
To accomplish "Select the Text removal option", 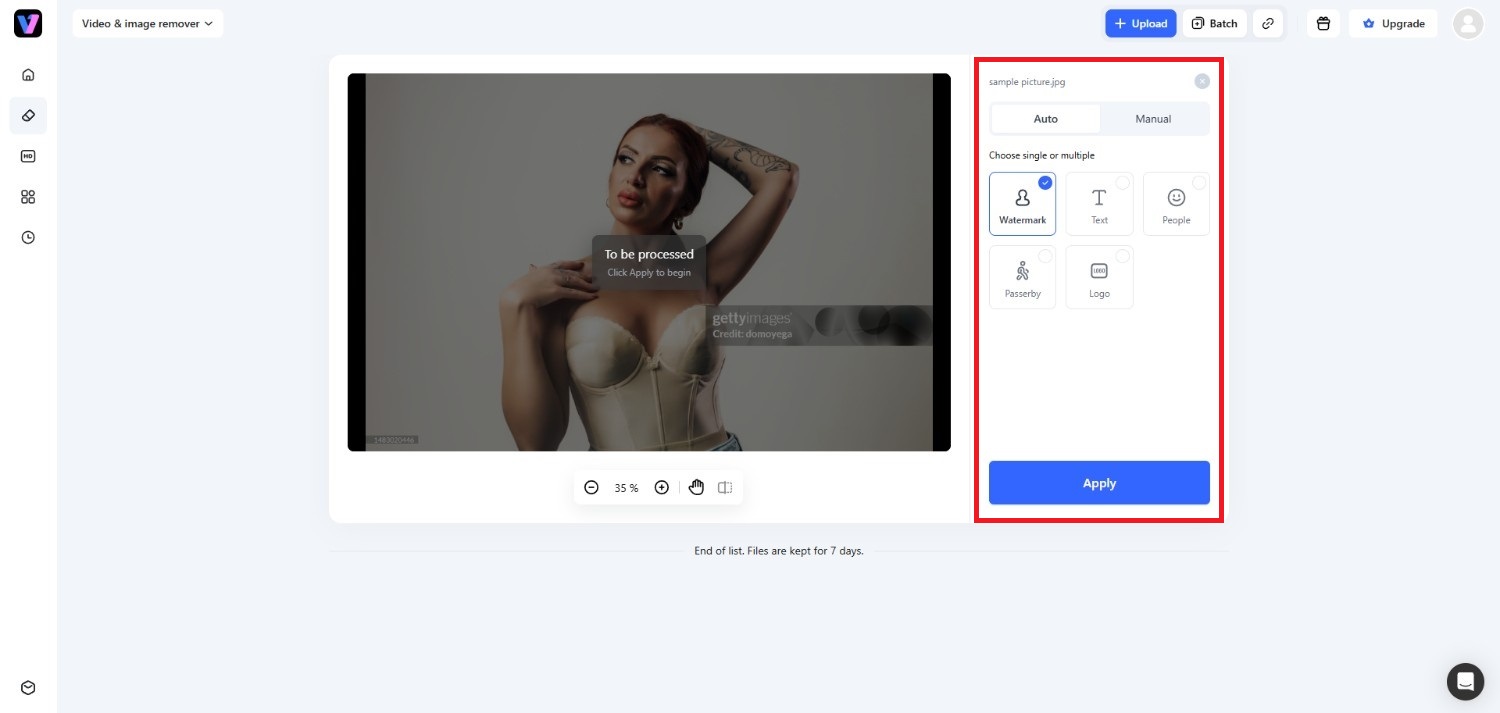I will [x=1099, y=204].
